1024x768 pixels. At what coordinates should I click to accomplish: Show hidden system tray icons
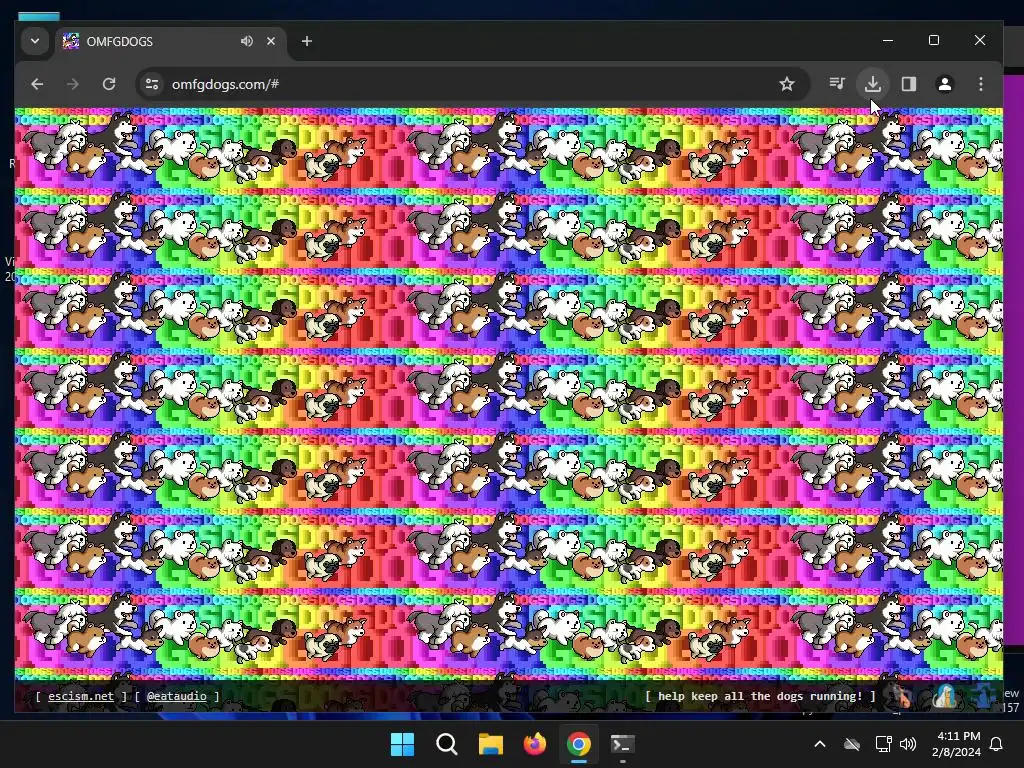(x=820, y=744)
